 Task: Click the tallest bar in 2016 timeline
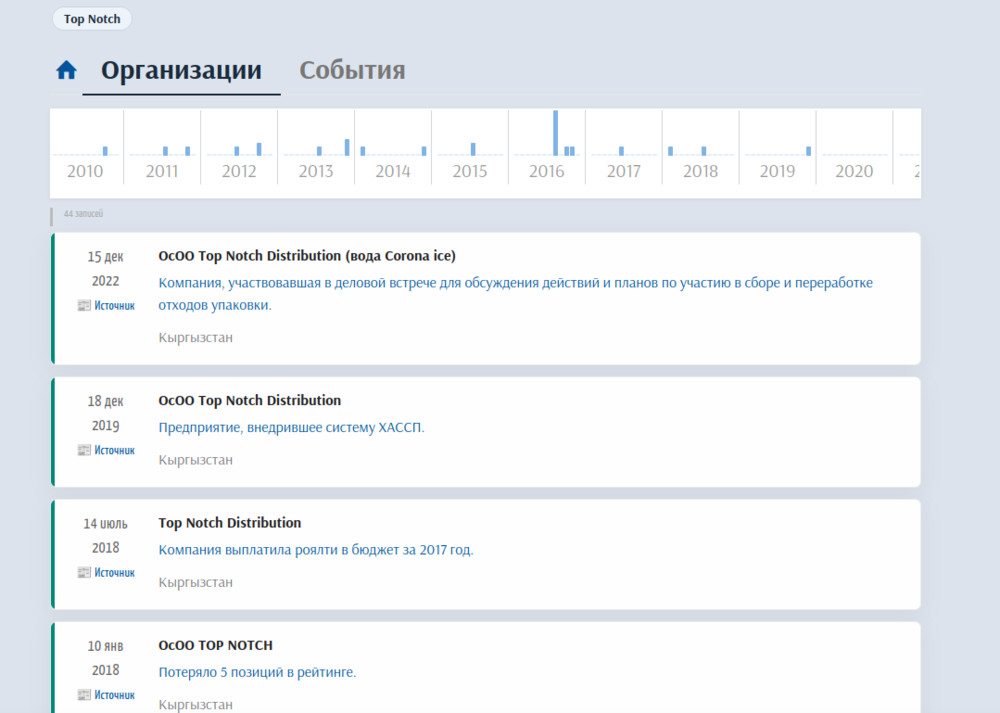[556, 132]
